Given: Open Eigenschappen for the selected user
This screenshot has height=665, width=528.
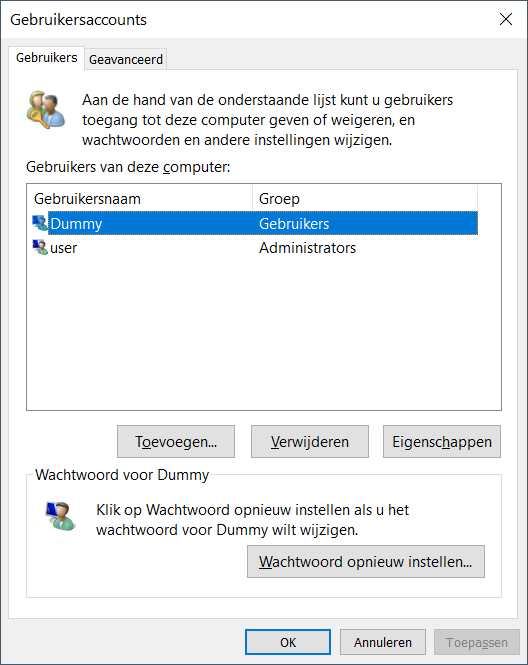Looking at the screenshot, I should [x=442, y=441].
